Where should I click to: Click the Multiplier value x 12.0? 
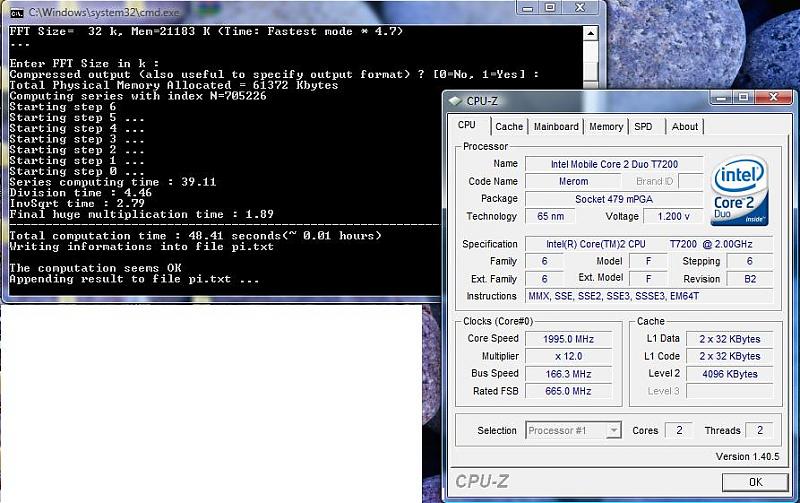point(568,357)
